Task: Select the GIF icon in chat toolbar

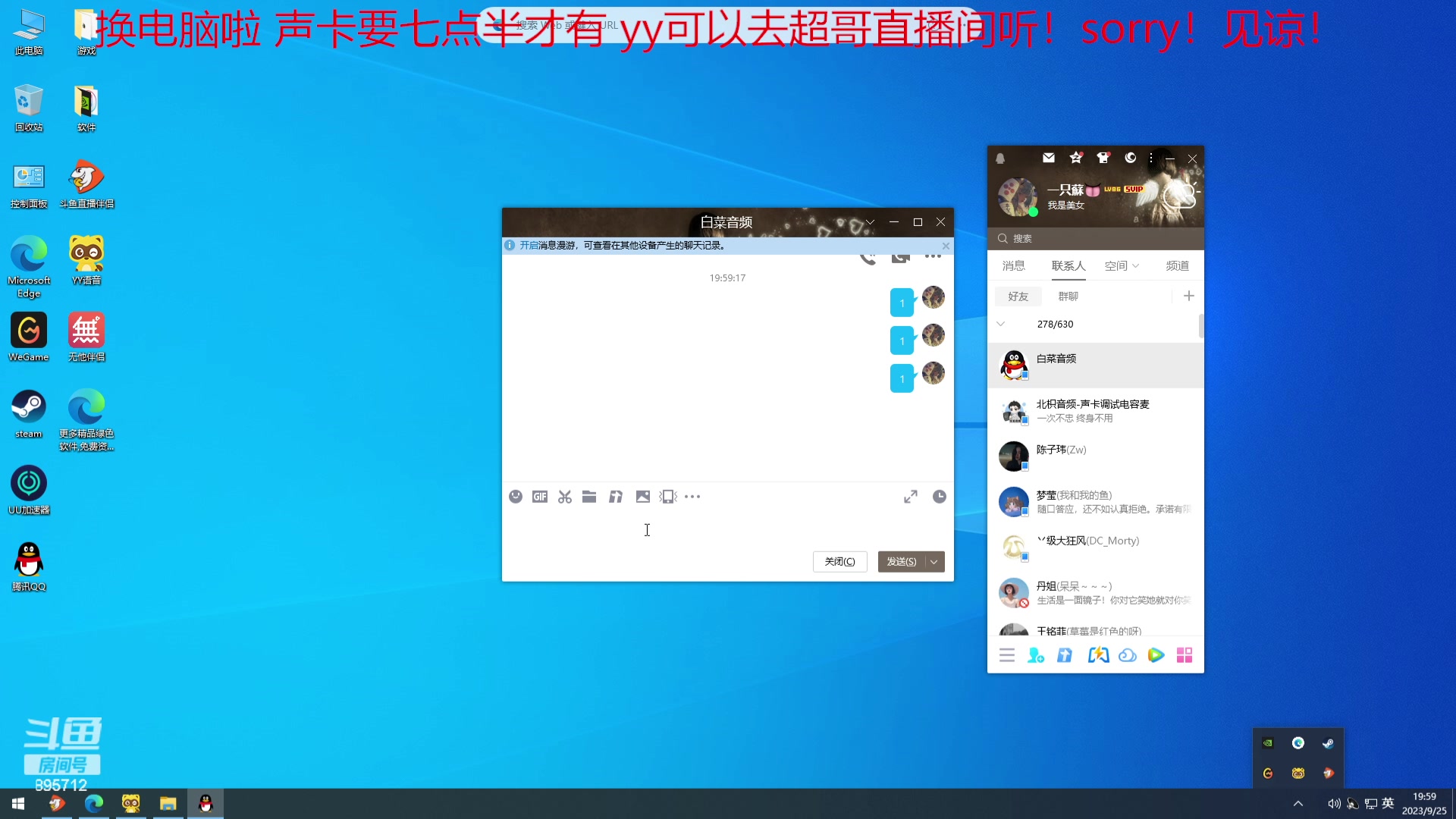Action: (540, 496)
